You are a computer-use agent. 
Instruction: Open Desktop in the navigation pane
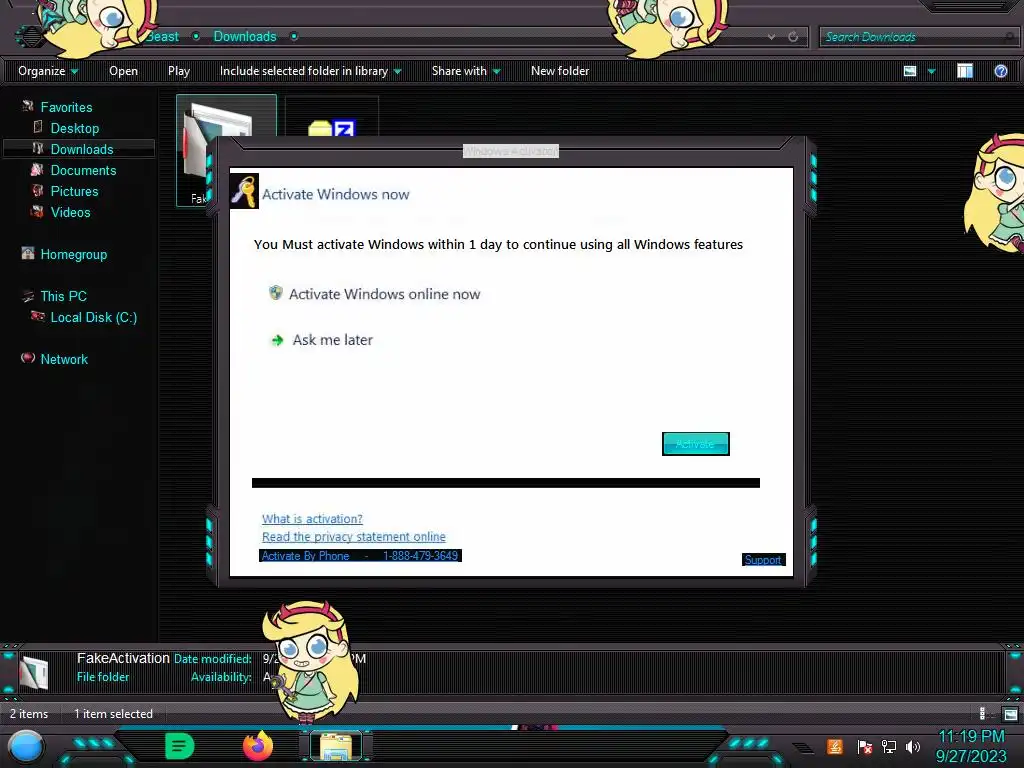74,128
